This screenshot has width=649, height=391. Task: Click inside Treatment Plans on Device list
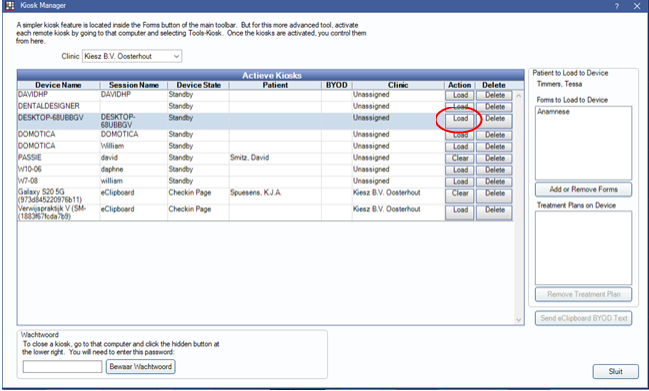click(583, 247)
